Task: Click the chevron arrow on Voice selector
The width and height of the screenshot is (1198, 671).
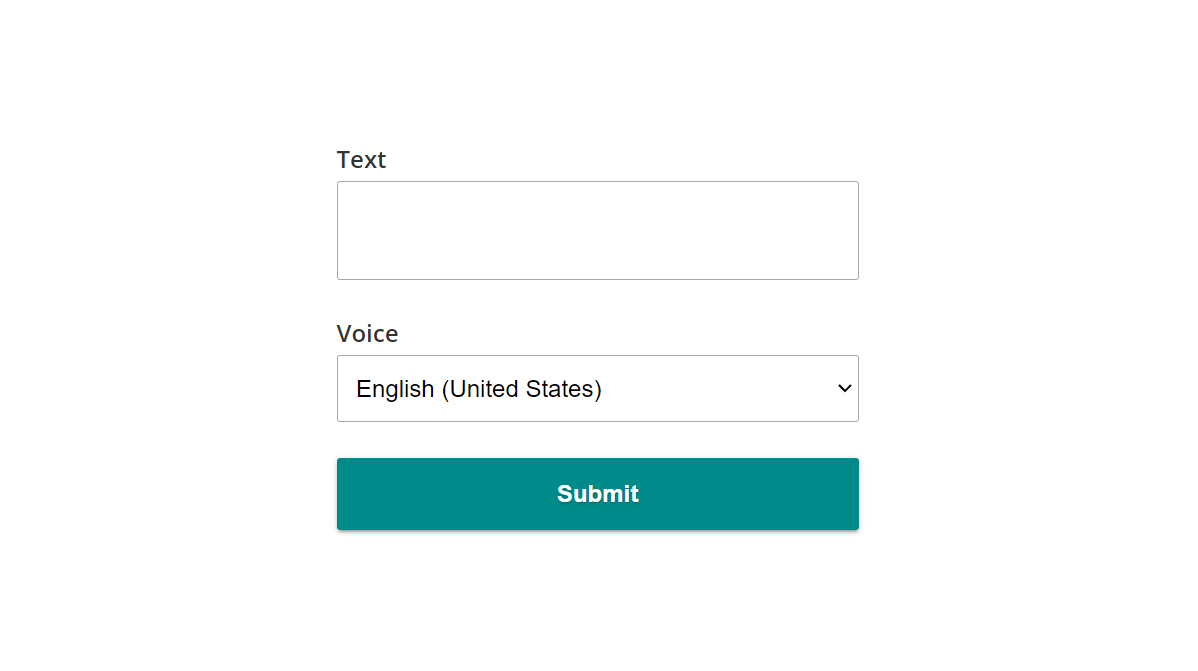Action: 844,388
